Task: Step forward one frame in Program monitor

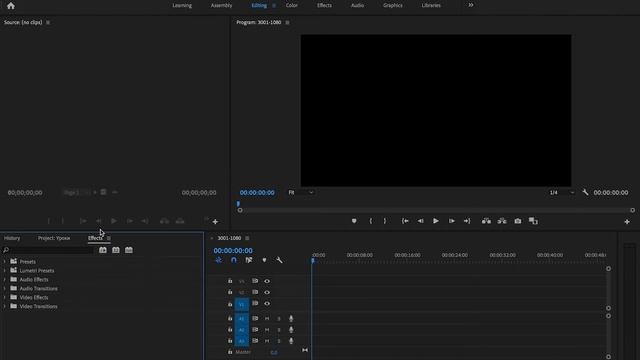Action: [451, 221]
